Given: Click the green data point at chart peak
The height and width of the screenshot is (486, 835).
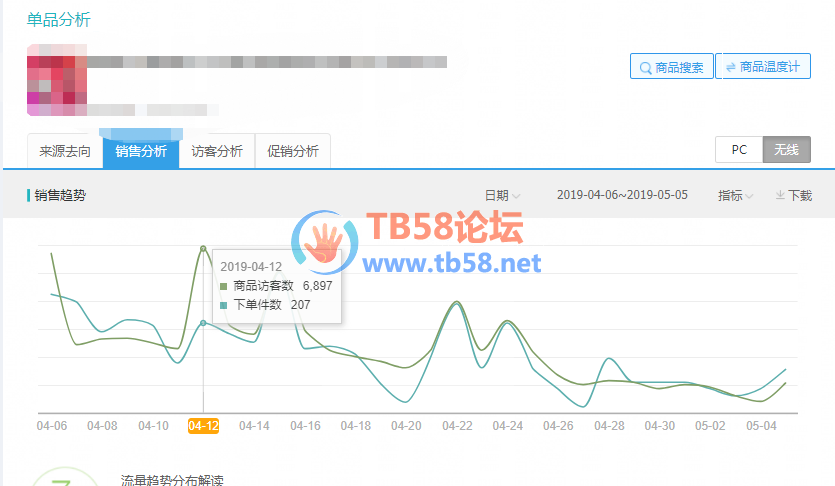Looking at the screenshot, I should 203,249.
